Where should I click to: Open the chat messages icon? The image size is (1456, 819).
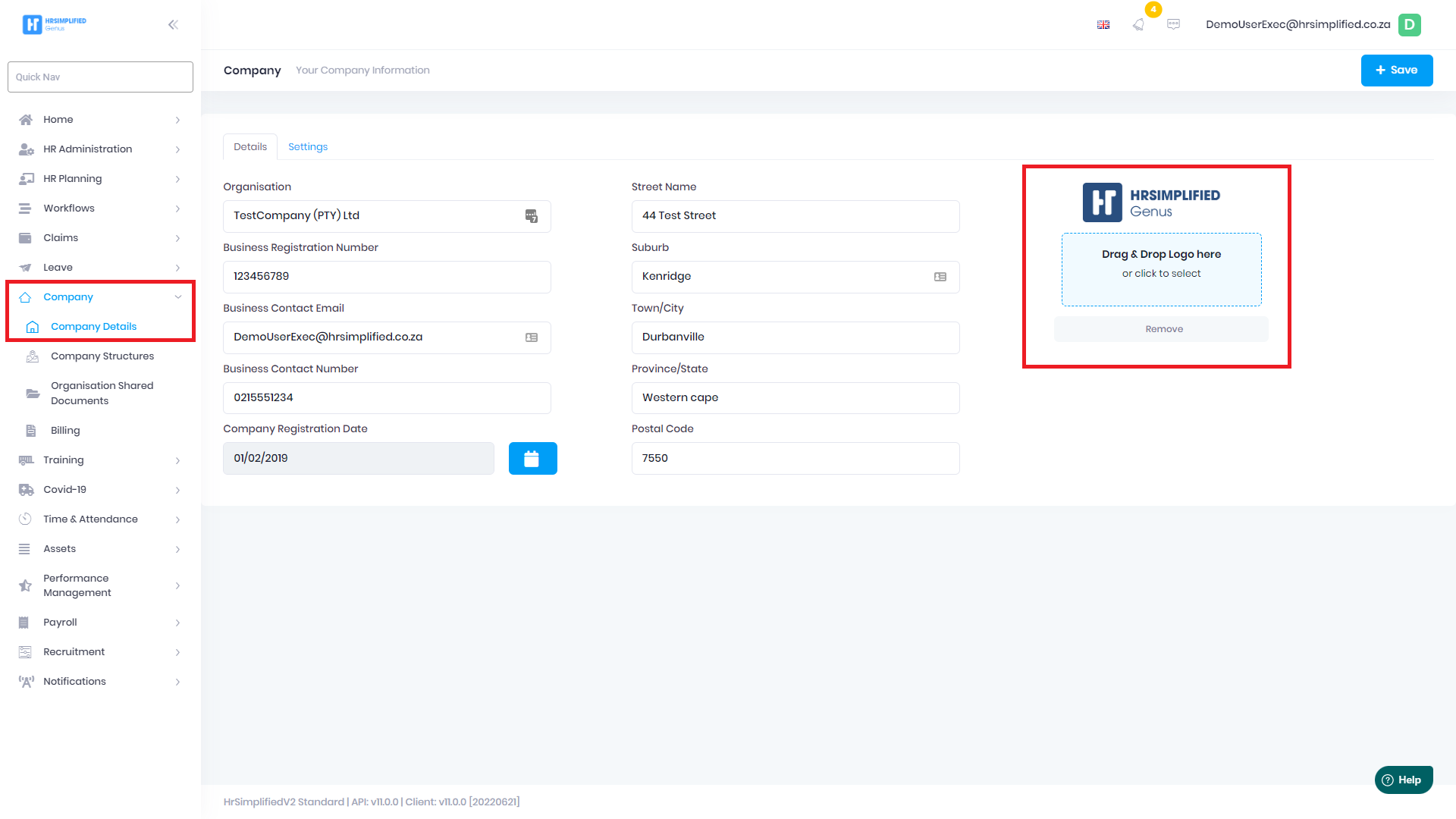tap(1173, 24)
